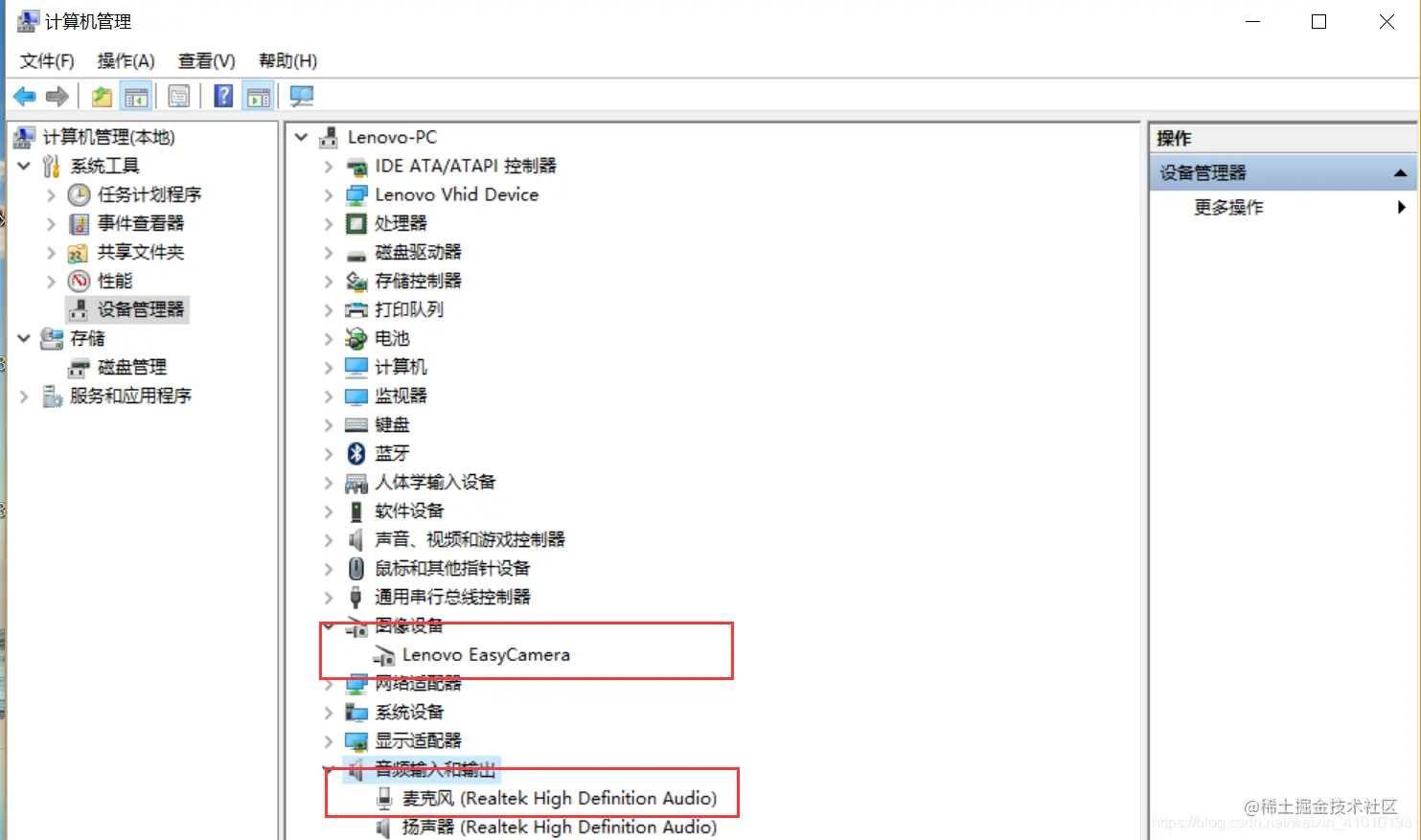
Task: Click the Bluetooth icon beside 蓝牙
Action: (356, 453)
